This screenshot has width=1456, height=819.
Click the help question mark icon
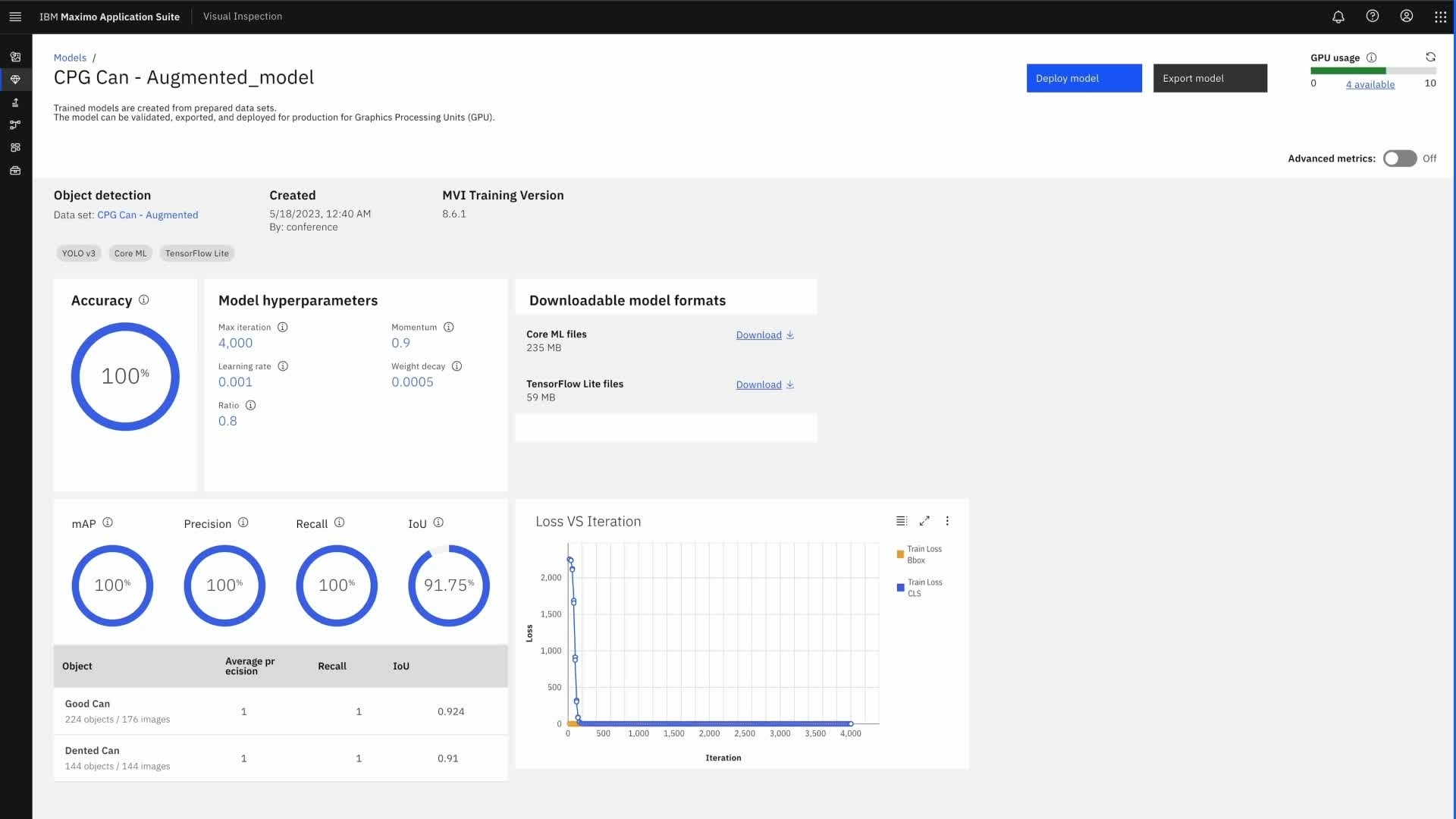click(x=1373, y=16)
